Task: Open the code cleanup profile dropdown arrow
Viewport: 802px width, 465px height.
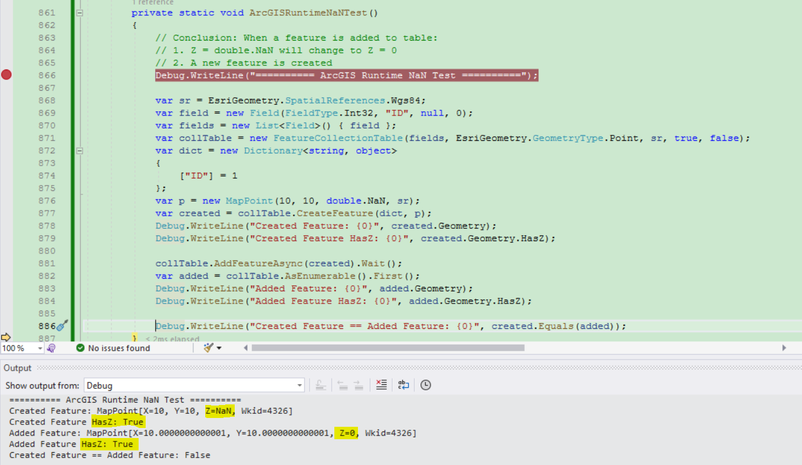Action: (219, 348)
